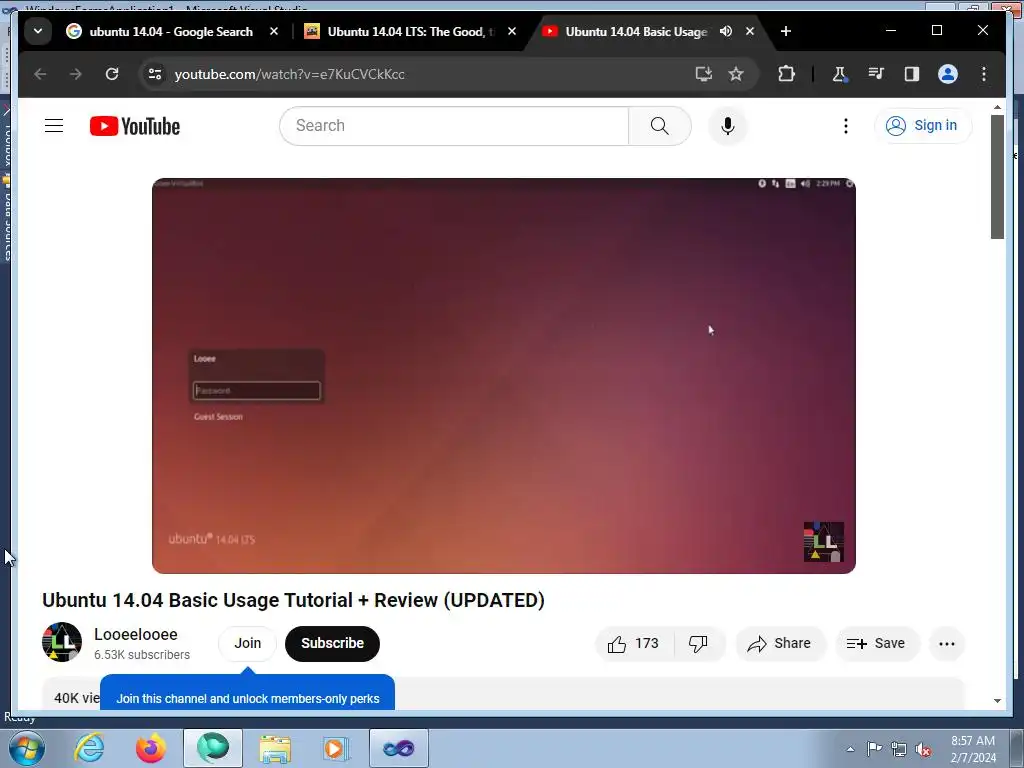Open the YouTube guide hamburger menu
Screen dimensions: 1024x768
click(x=54, y=125)
